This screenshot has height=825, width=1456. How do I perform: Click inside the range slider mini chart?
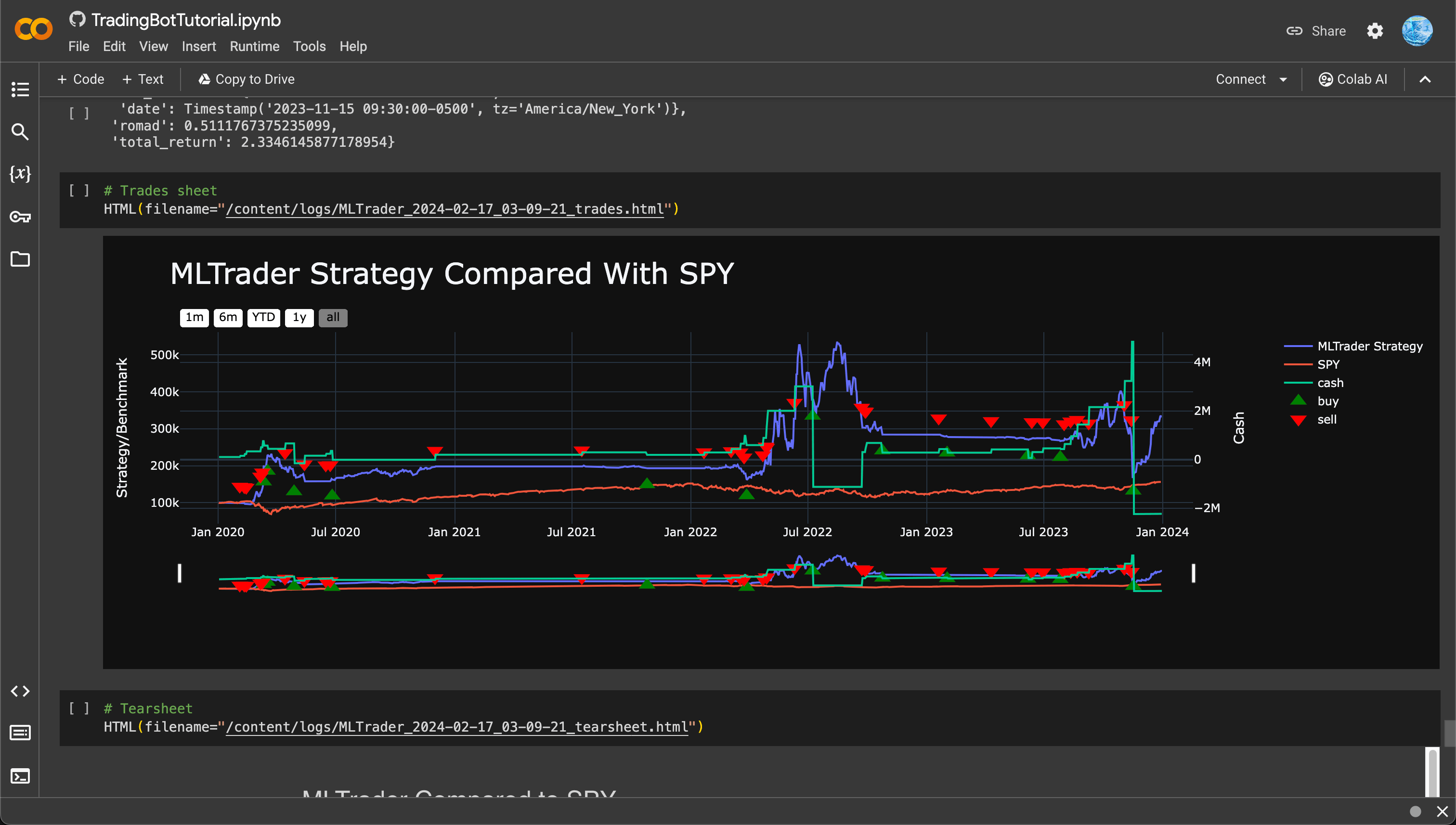(x=686, y=573)
